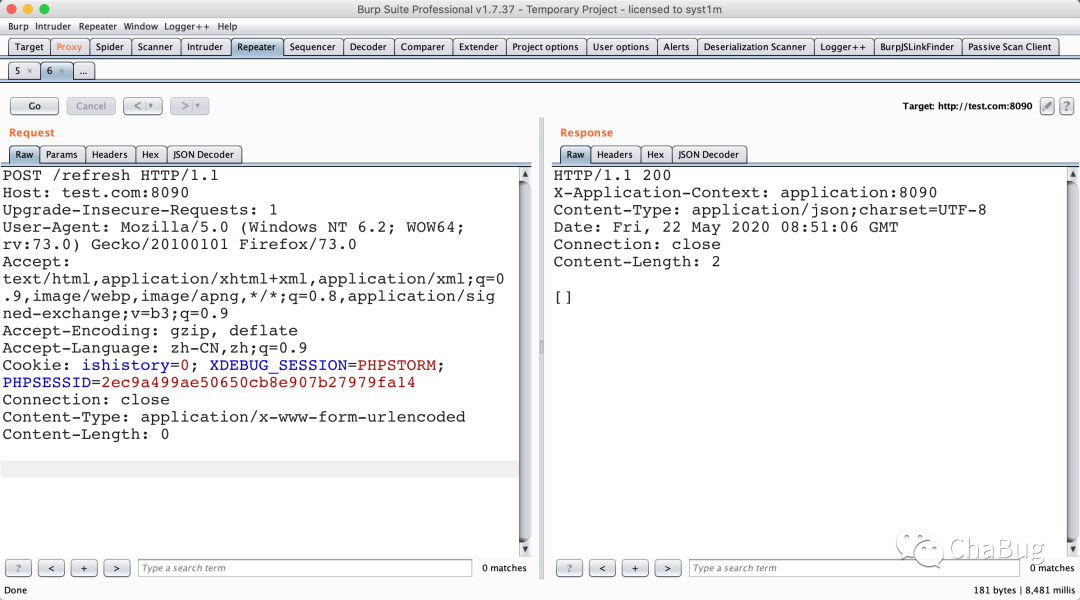Open the Deserialization Scanner tab
Image resolution: width=1080 pixels, height=600 pixels.
click(x=755, y=47)
